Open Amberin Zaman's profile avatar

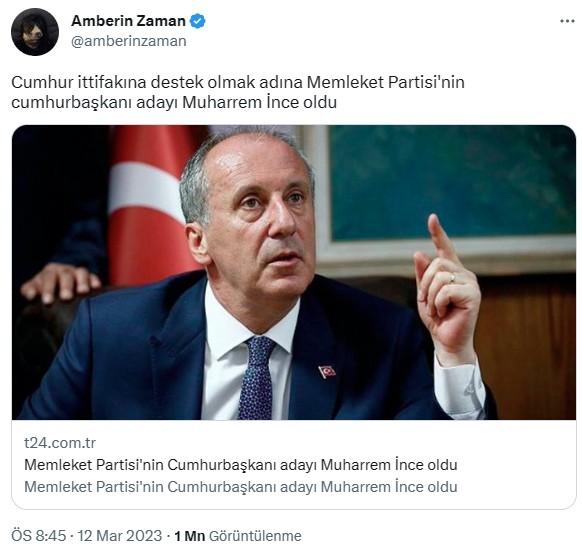pyautogui.click(x=35, y=32)
